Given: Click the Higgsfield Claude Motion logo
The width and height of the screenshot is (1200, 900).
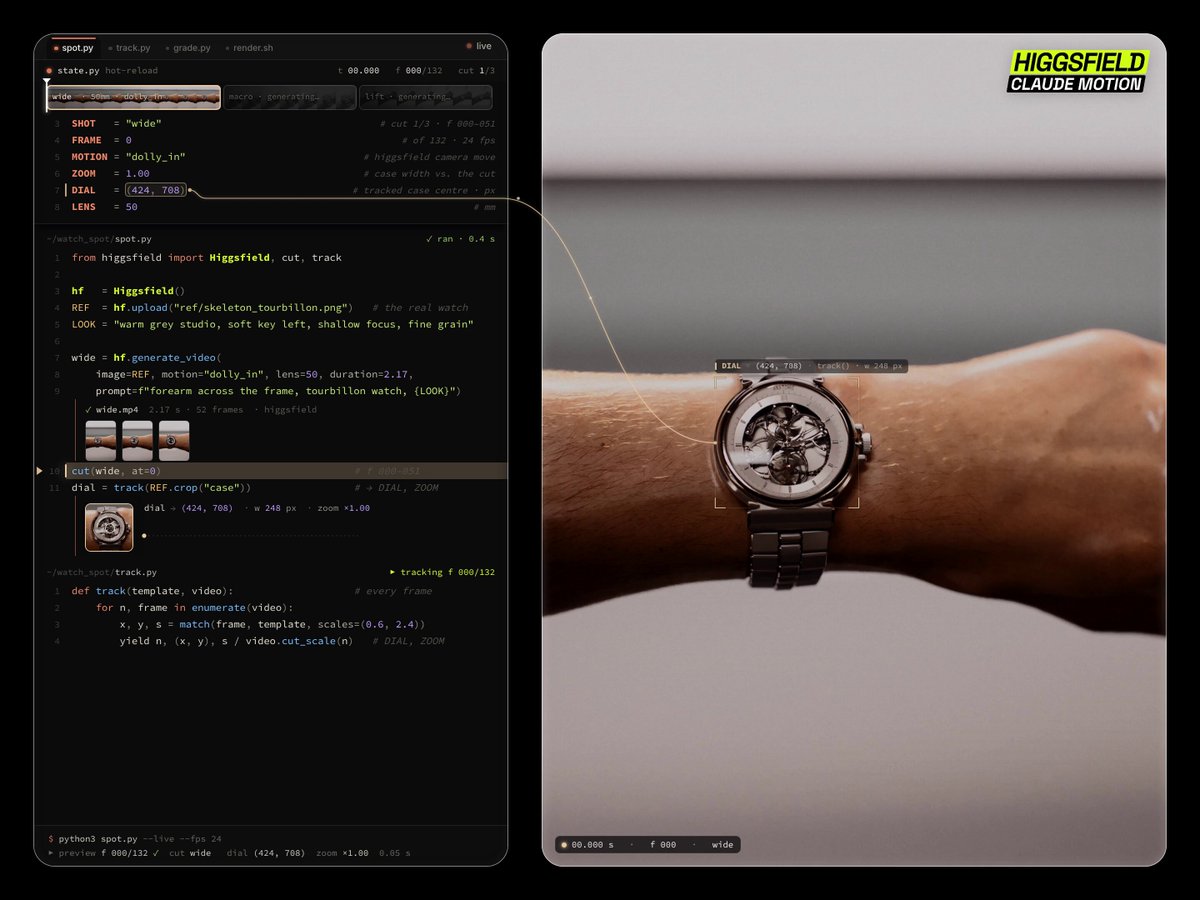Looking at the screenshot, I should tap(1078, 72).
